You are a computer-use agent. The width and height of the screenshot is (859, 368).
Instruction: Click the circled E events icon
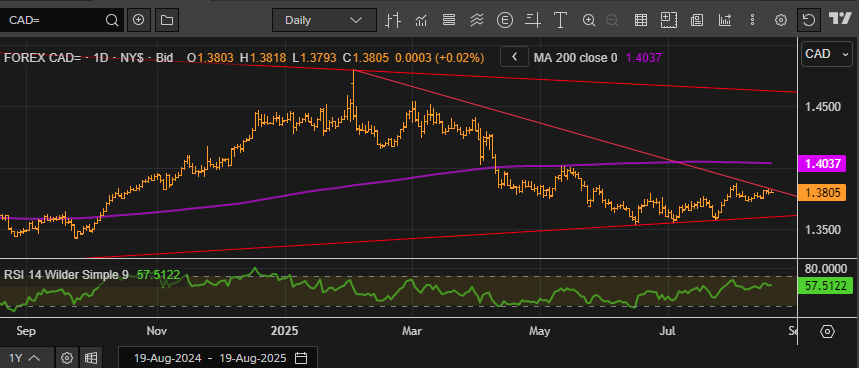point(505,21)
